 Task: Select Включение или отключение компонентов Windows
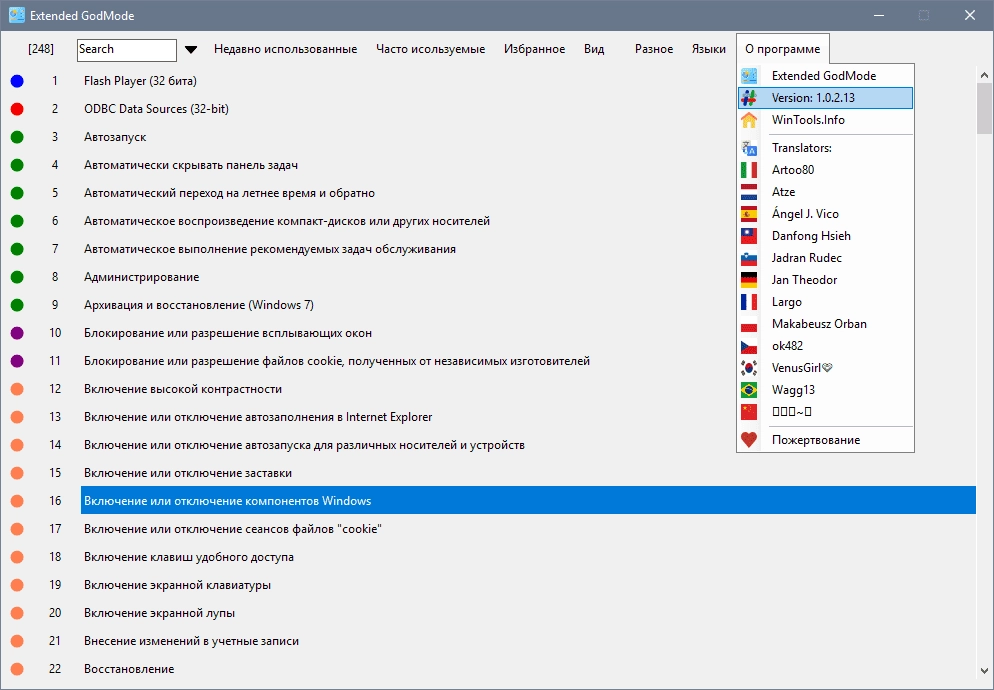(x=528, y=501)
